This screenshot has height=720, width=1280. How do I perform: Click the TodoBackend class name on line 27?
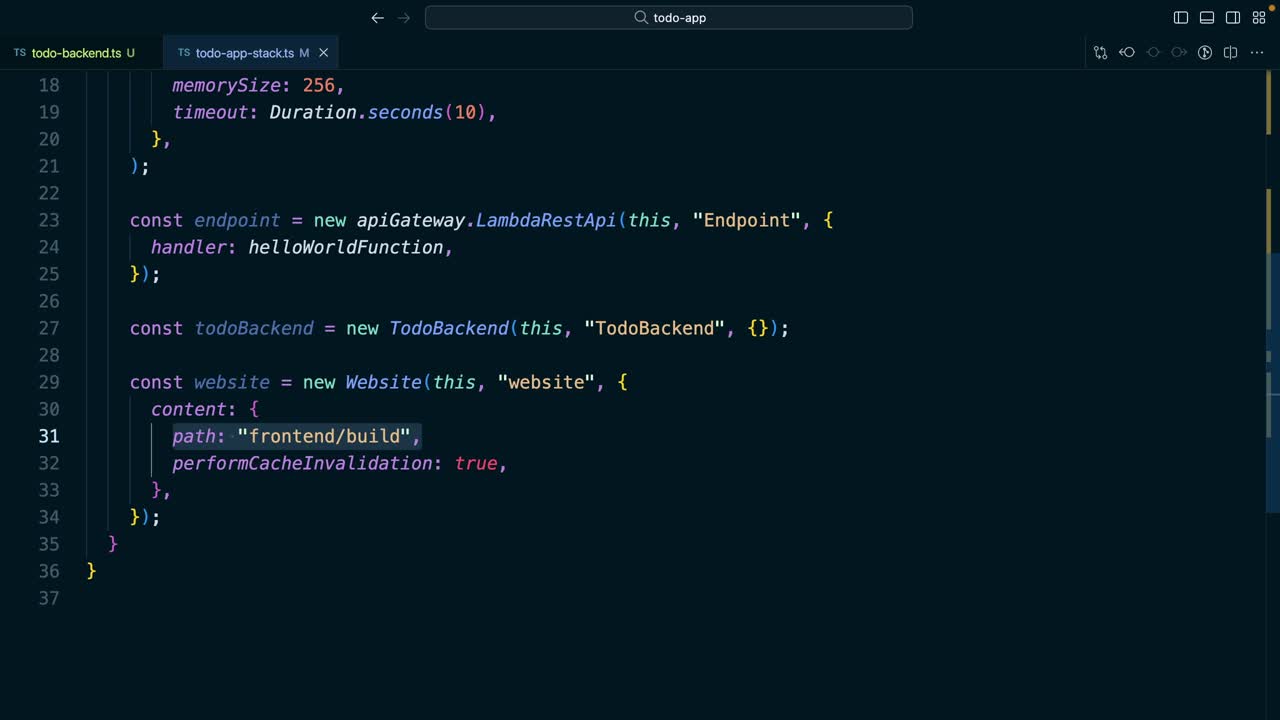[x=448, y=328]
